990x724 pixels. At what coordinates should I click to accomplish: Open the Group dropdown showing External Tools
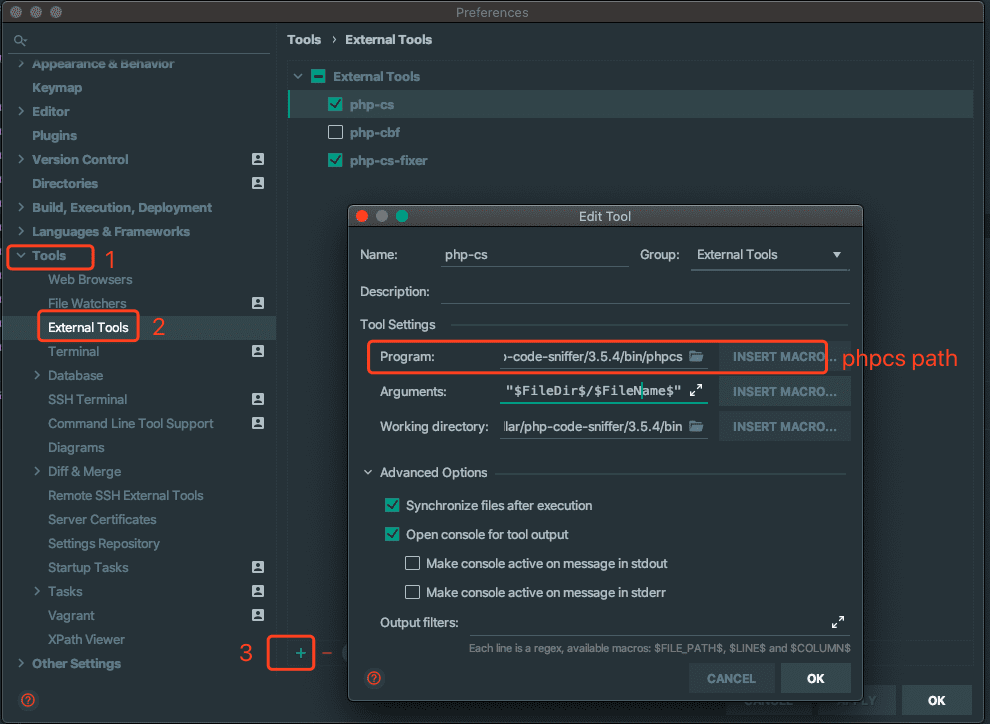[770, 255]
